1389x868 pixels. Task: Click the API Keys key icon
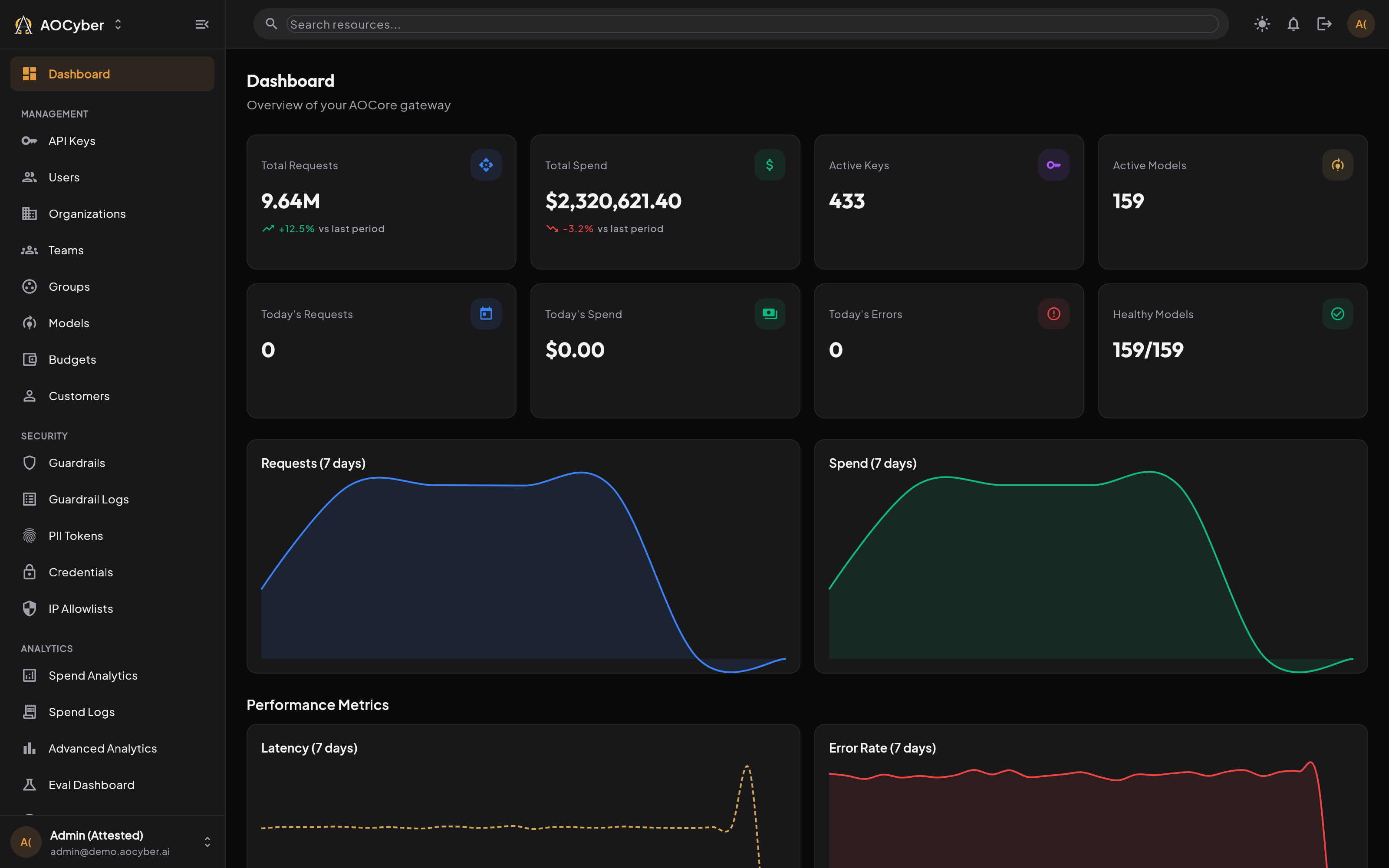(x=29, y=141)
